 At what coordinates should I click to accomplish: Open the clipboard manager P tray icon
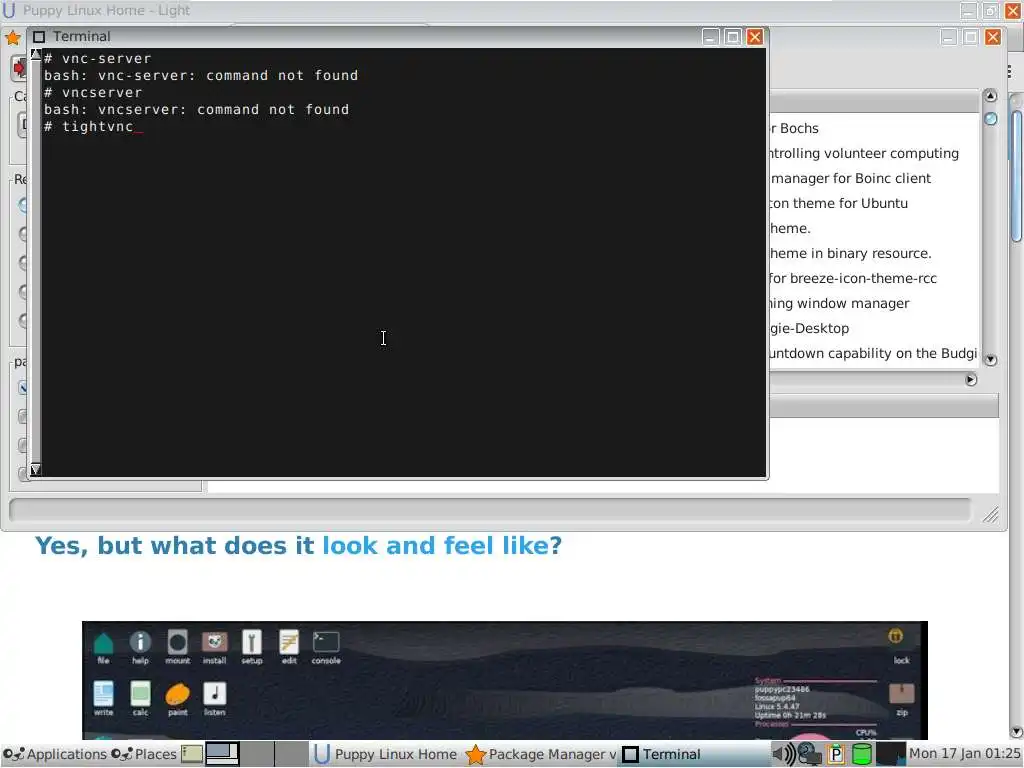836,754
